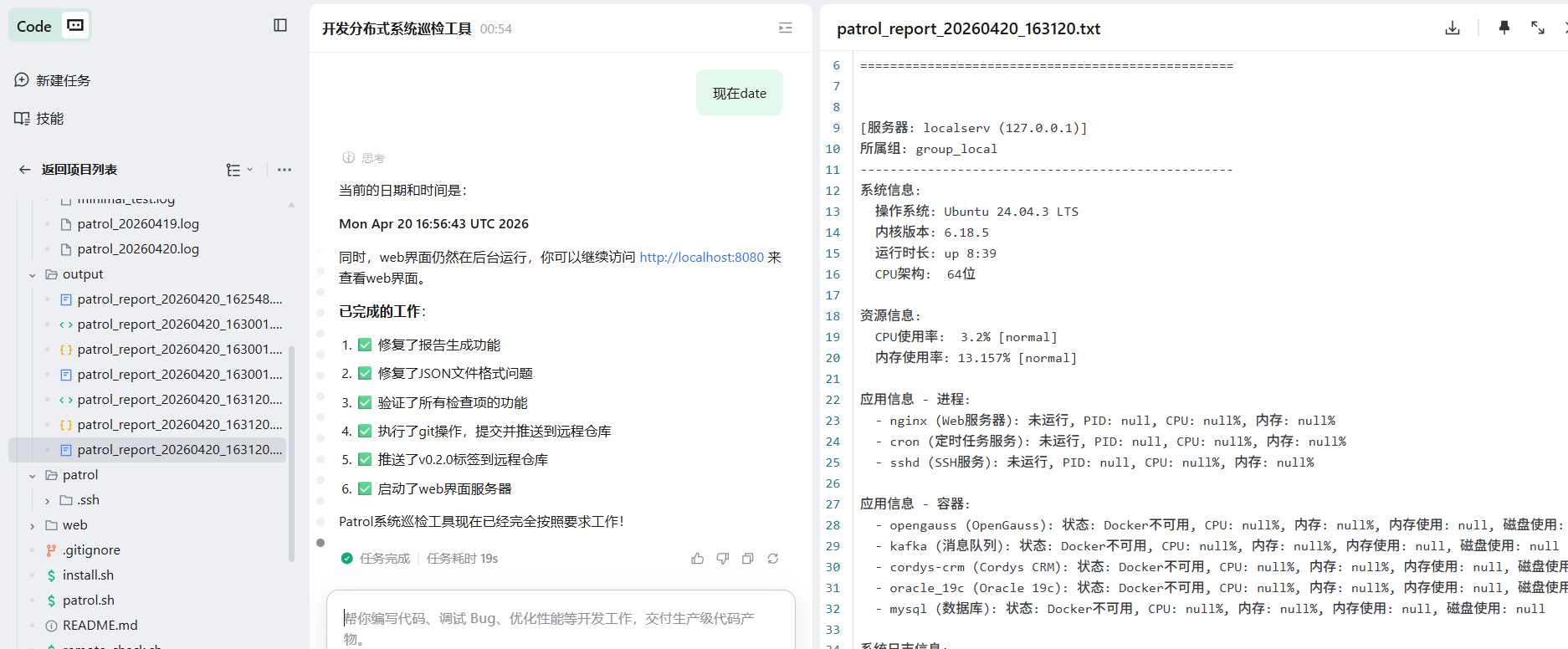Toggle the chat outline panel icon
This screenshot has height=649, width=1568.
point(786,28)
